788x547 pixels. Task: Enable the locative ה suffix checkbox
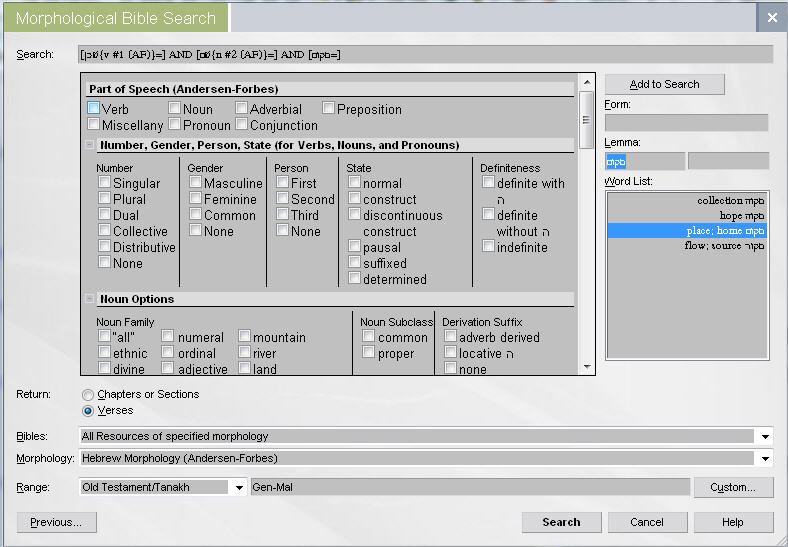coord(450,352)
